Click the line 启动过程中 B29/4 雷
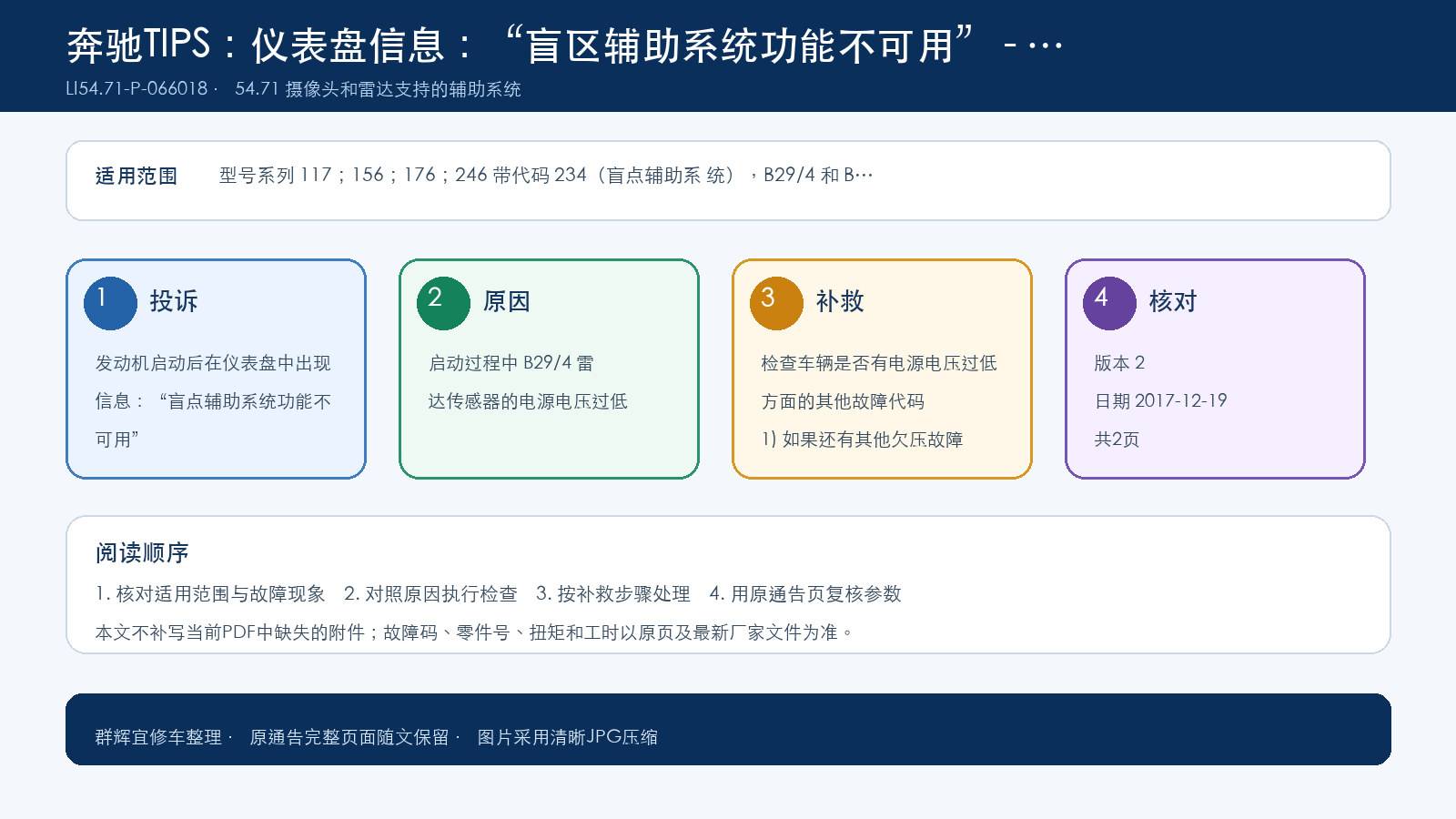 (x=511, y=363)
